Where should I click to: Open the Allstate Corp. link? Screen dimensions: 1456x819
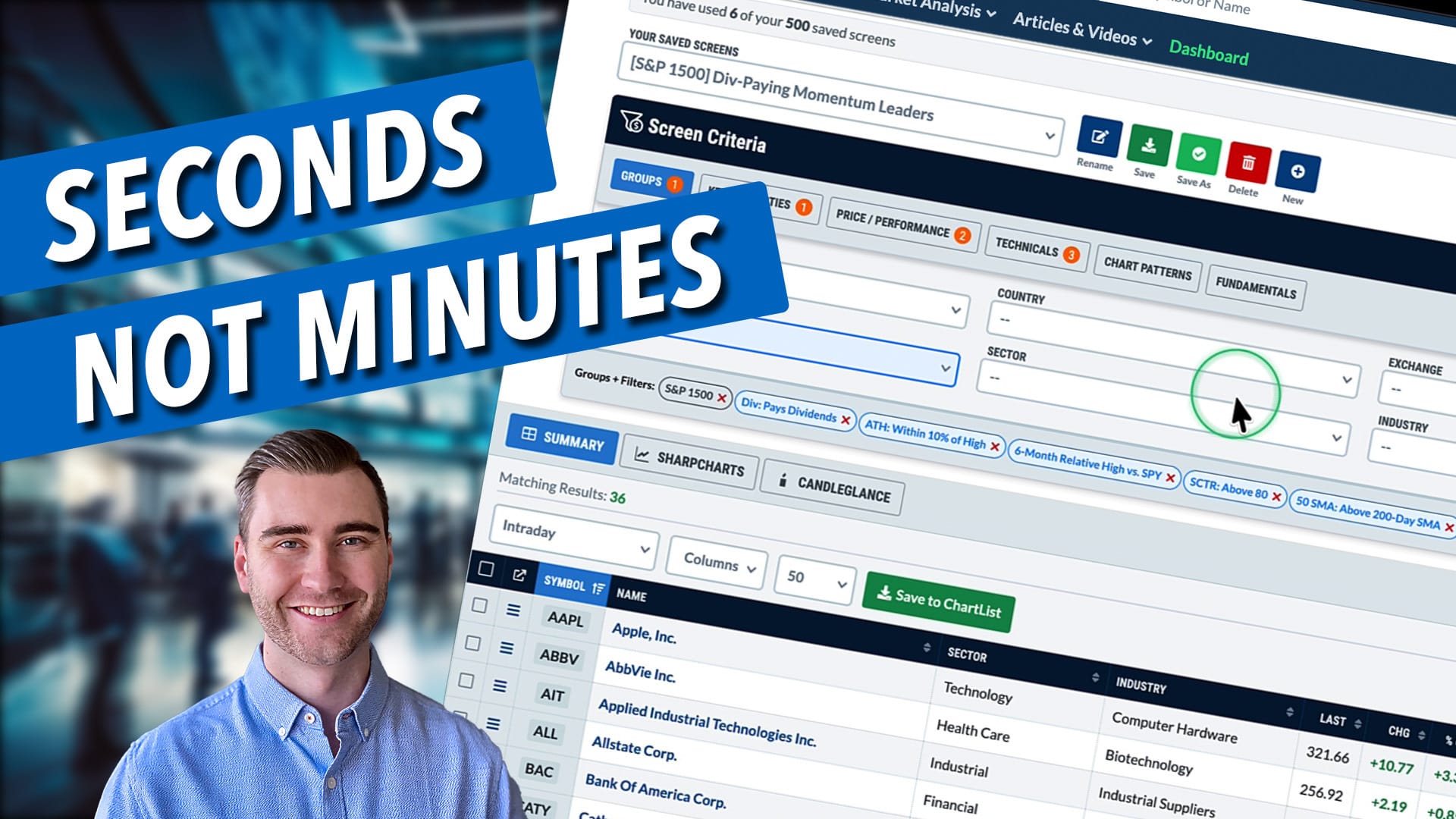633,748
